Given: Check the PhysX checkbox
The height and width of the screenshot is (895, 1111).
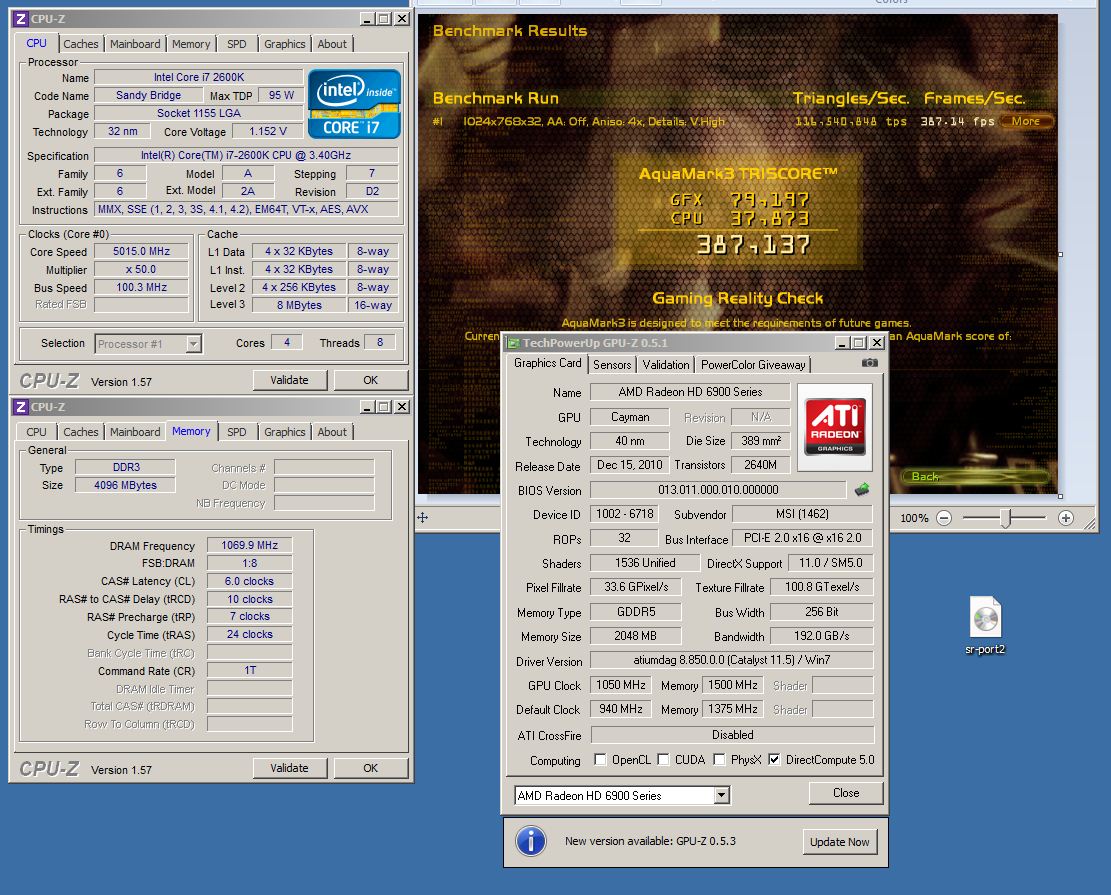Looking at the screenshot, I should point(720,760).
